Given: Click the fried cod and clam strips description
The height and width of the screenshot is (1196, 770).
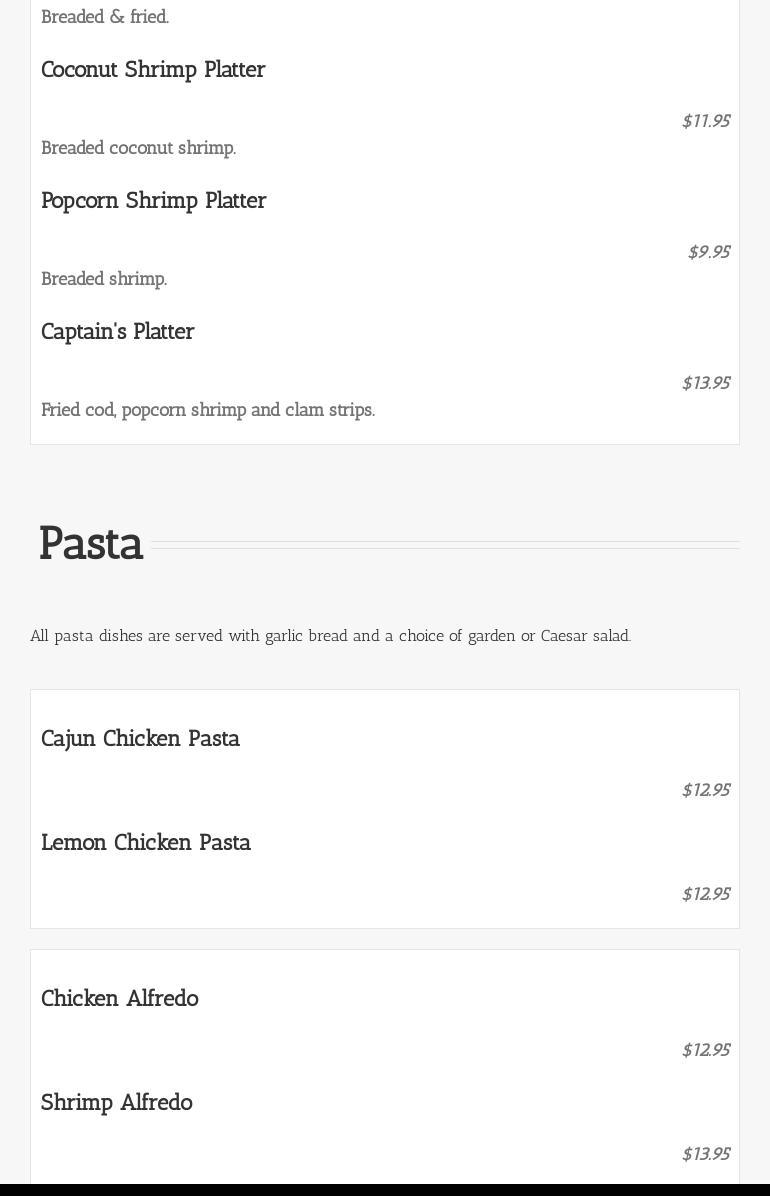Looking at the screenshot, I should tap(208, 410).
